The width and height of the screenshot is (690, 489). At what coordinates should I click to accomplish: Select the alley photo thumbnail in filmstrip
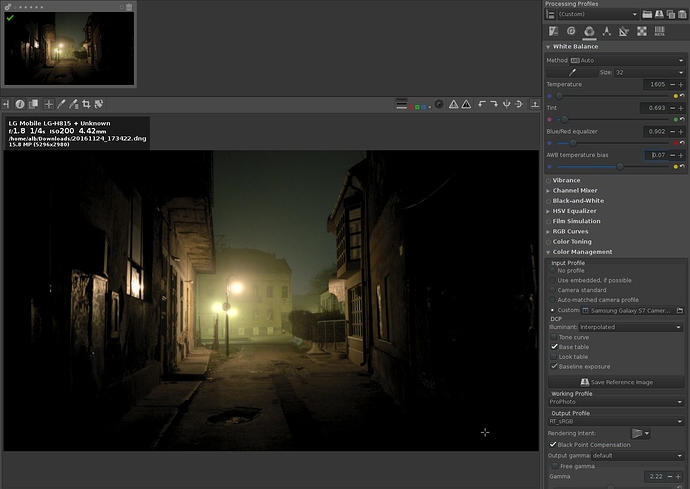click(x=67, y=48)
